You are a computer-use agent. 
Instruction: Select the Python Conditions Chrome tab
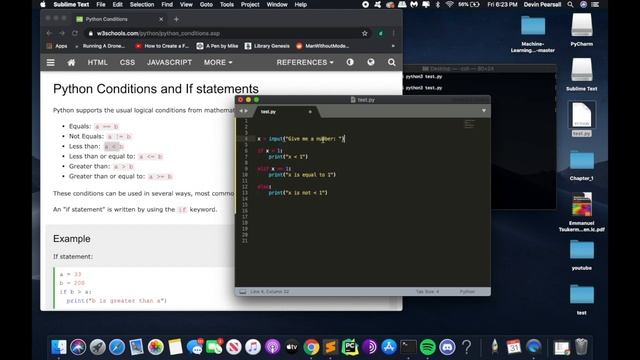click(x=119, y=19)
